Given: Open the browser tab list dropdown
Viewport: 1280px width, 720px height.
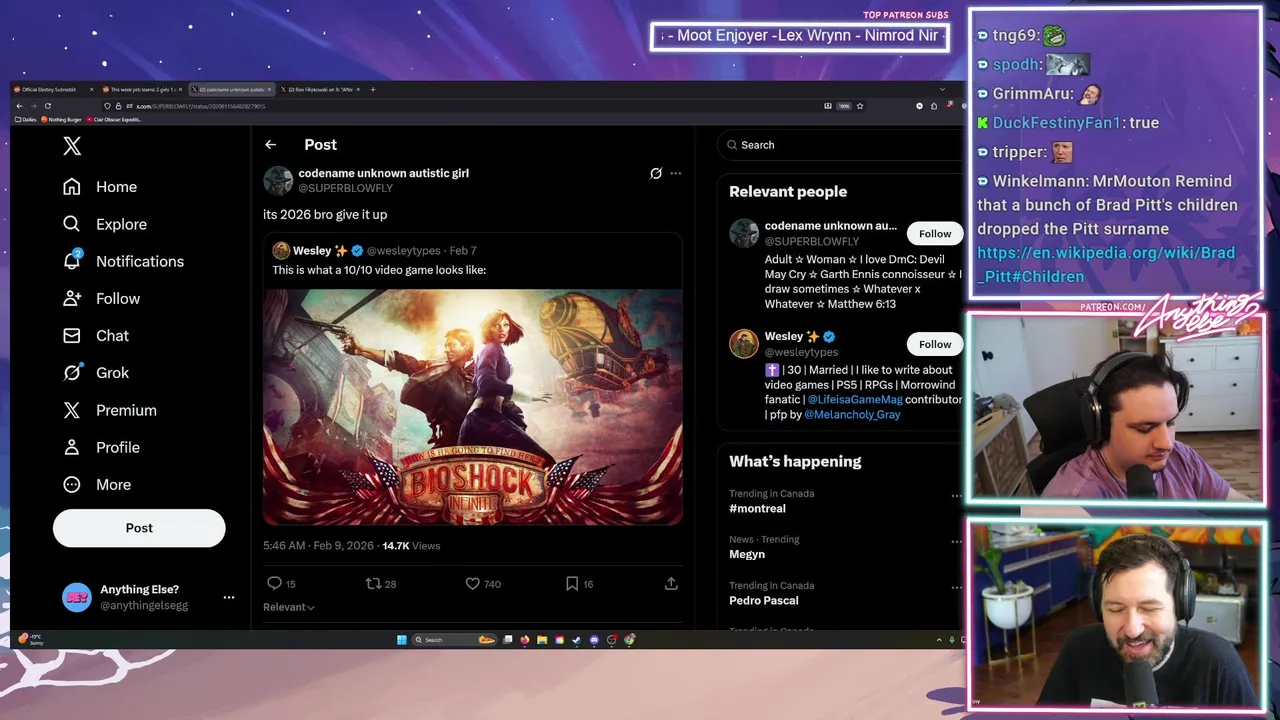Looking at the screenshot, I should 941,89.
